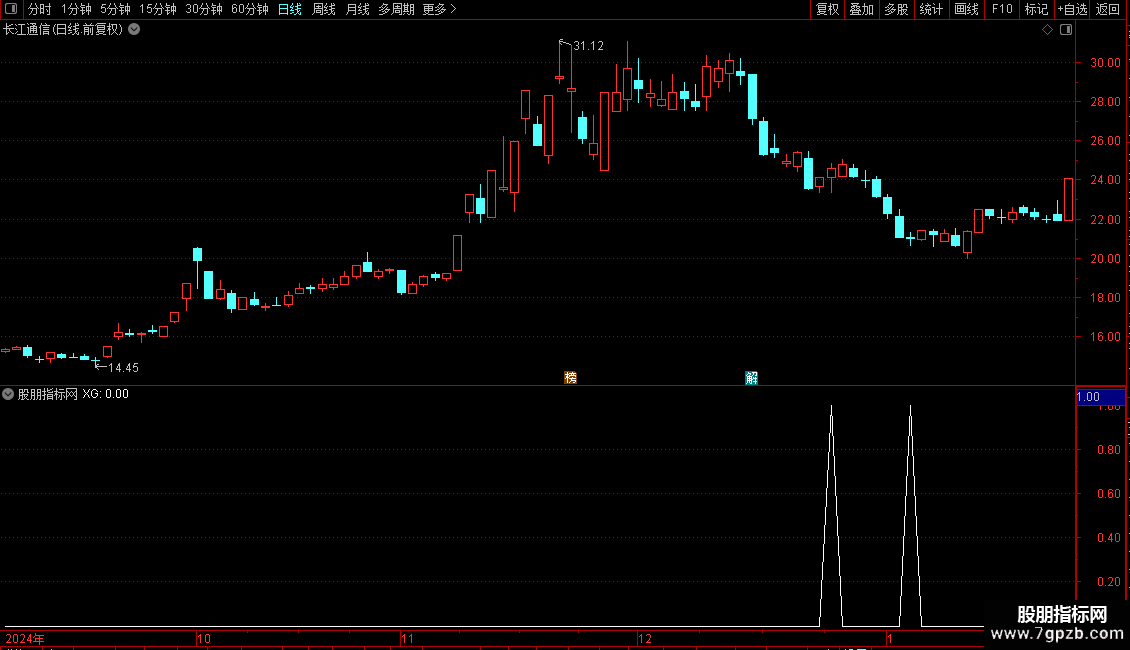This screenshot has width=1130, height=650.
Task: Click the 2024年 date axis label
Action: point(25,638)
